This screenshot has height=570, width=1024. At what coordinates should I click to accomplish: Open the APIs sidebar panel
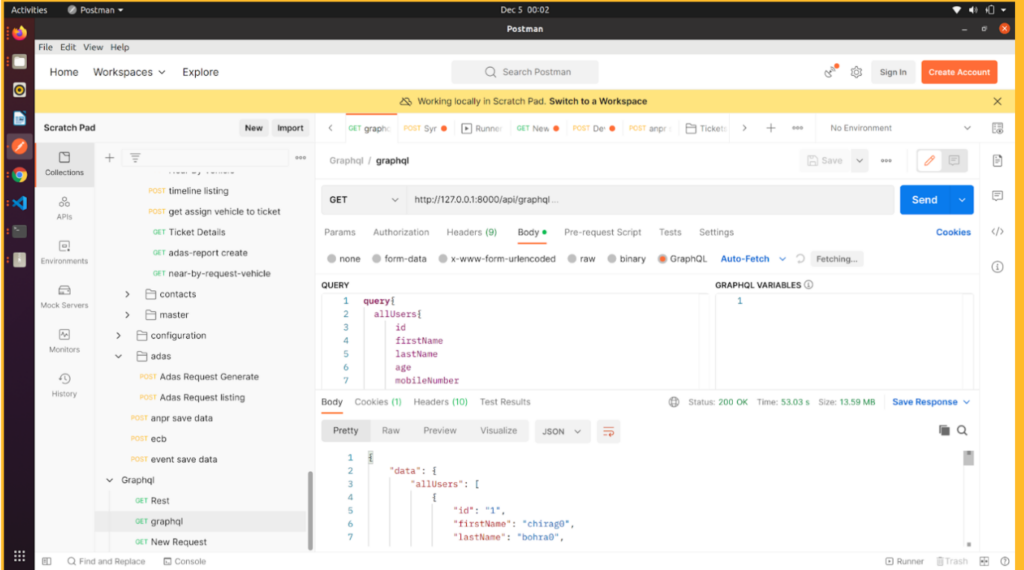tap(64, 208)
